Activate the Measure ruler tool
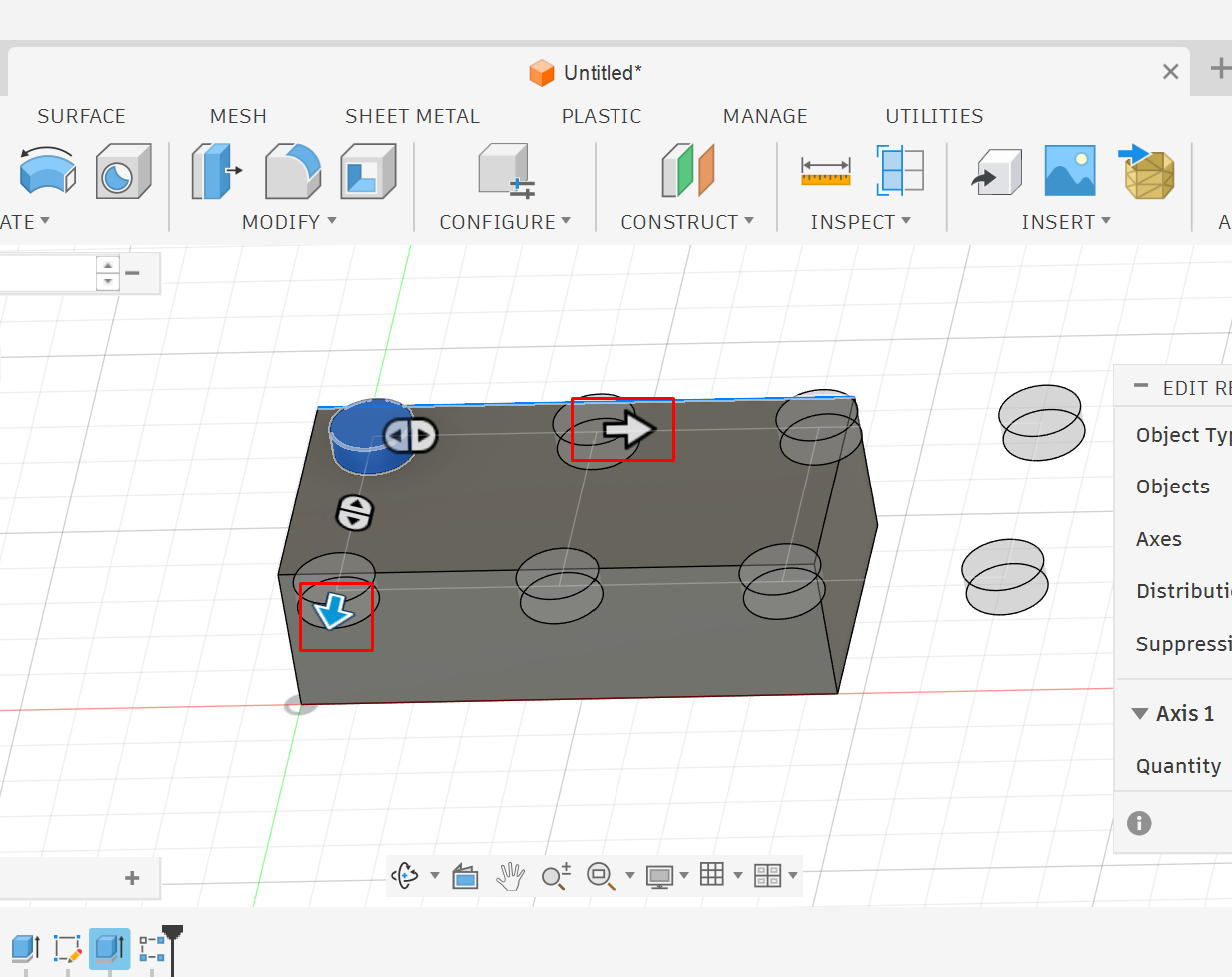1232x977 pixels. pyautogui.click(x=826, y=172)
